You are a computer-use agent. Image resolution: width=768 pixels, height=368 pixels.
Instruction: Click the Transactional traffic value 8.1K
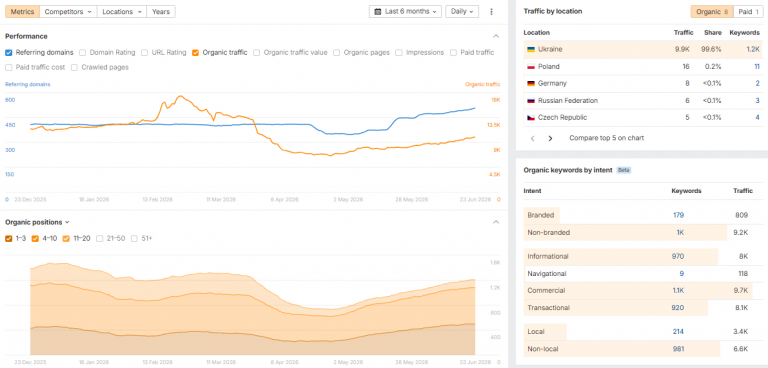[x=742, y=308]
